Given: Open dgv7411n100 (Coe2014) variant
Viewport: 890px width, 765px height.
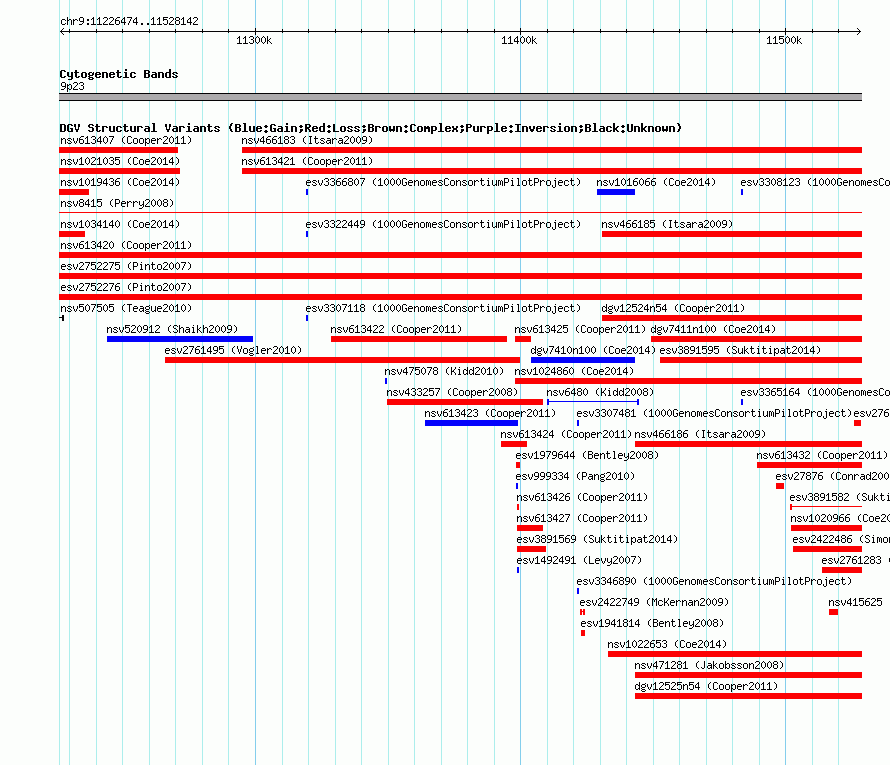Looking at the screenshot, I should point(713,329).
